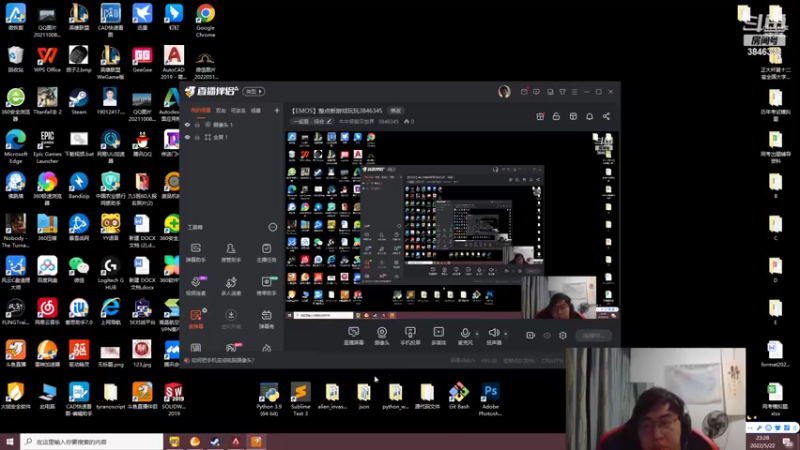800x450 pixels.
Task: Mute the microphone (麦克风)
Action: [465, 336]
